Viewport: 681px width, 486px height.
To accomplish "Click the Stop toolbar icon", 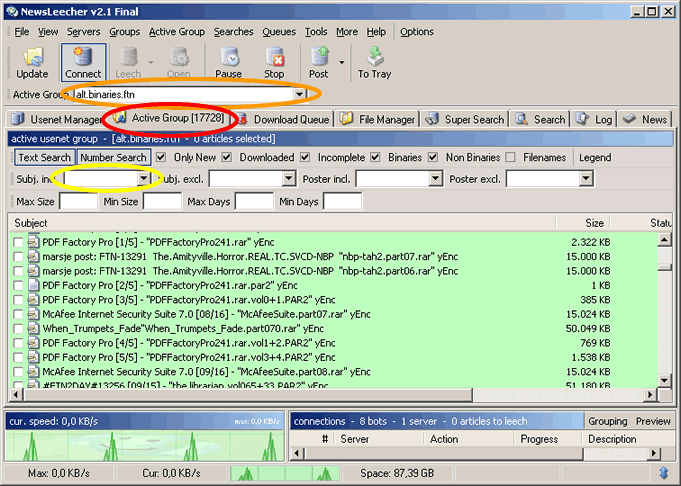I will [x=274, y=57].
